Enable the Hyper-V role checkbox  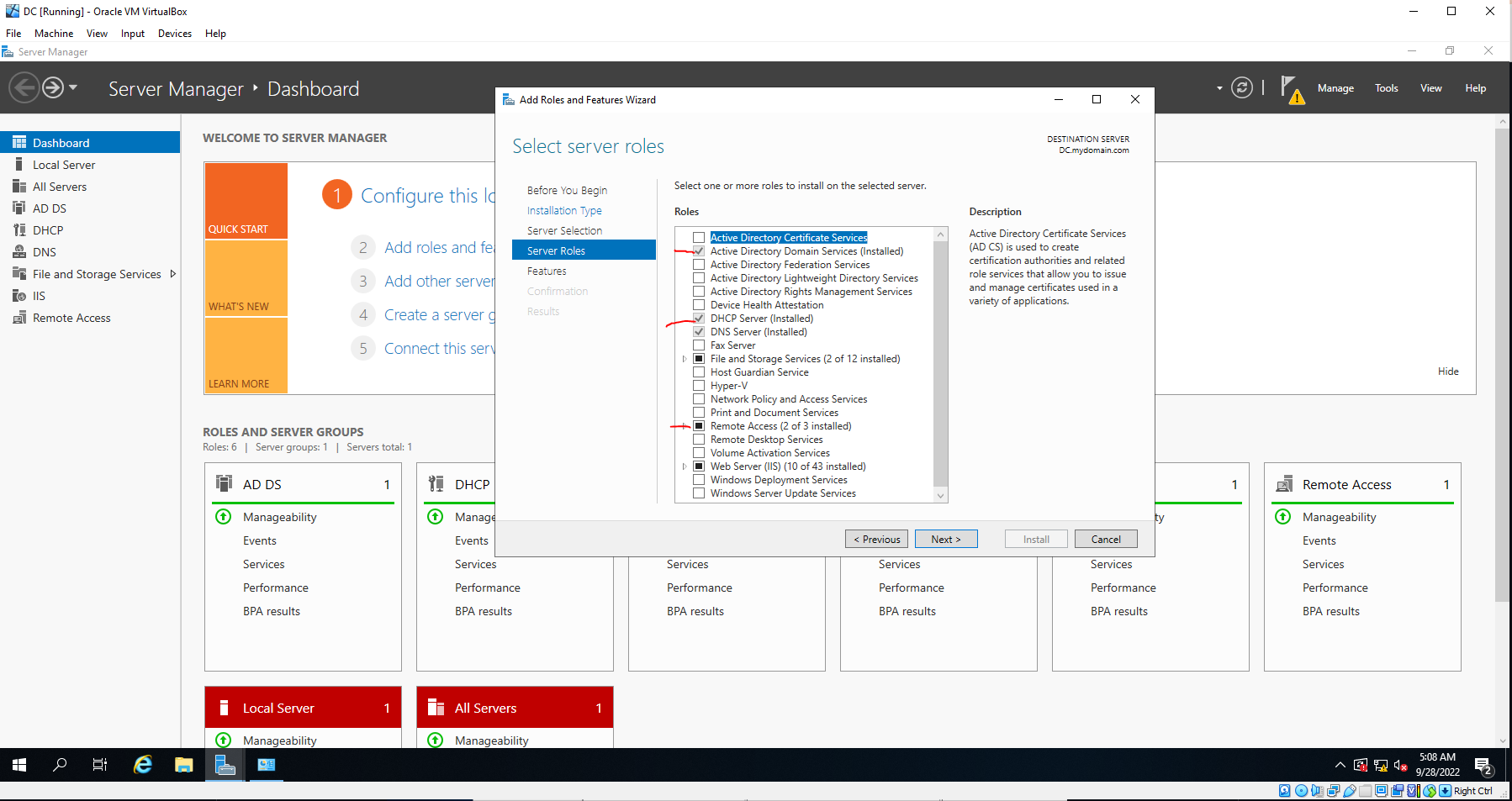tap(699, 386)
